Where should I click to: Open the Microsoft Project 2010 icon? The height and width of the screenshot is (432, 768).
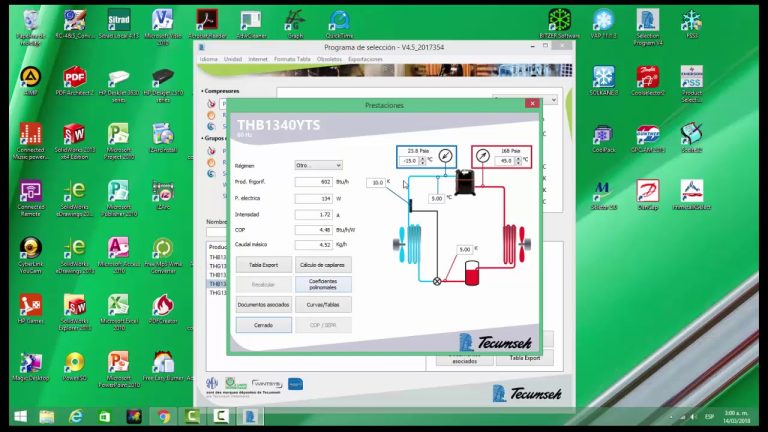pyautogui.click(x=119, y=142)
